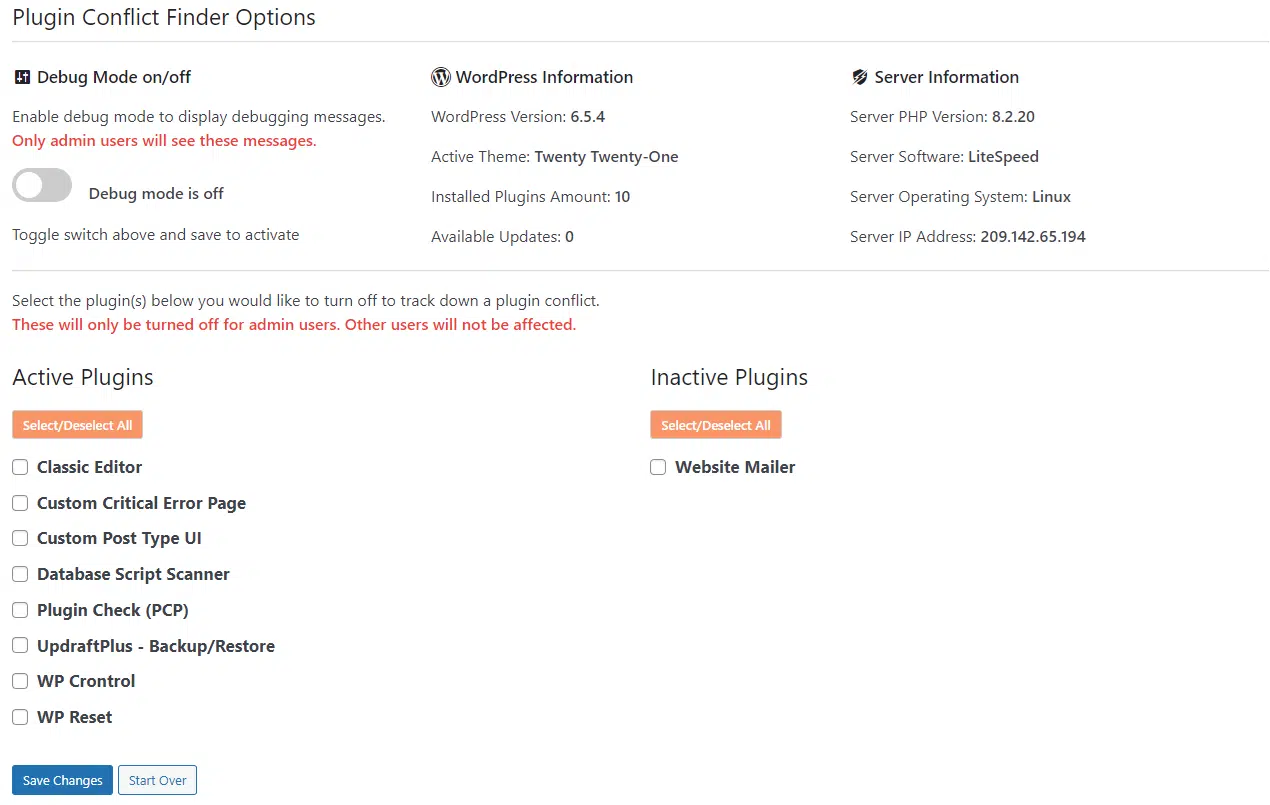Check the Website Mailer inactive plugin
The width and height of the screenshot is (1270, 805).
tap(658, 466)
